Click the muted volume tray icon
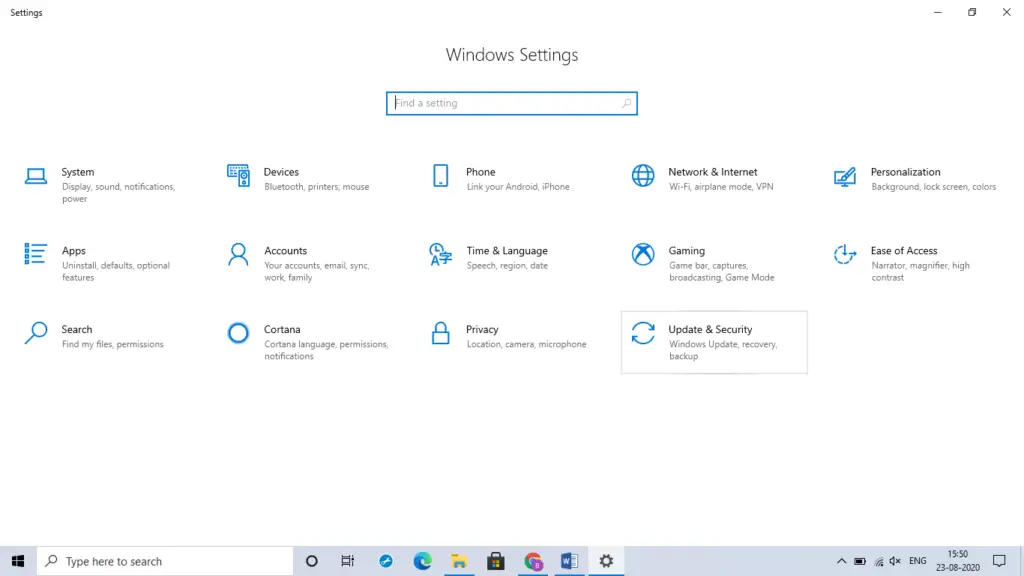The height and width of the screenshot is (576, 1024). [x=895, y=561]
